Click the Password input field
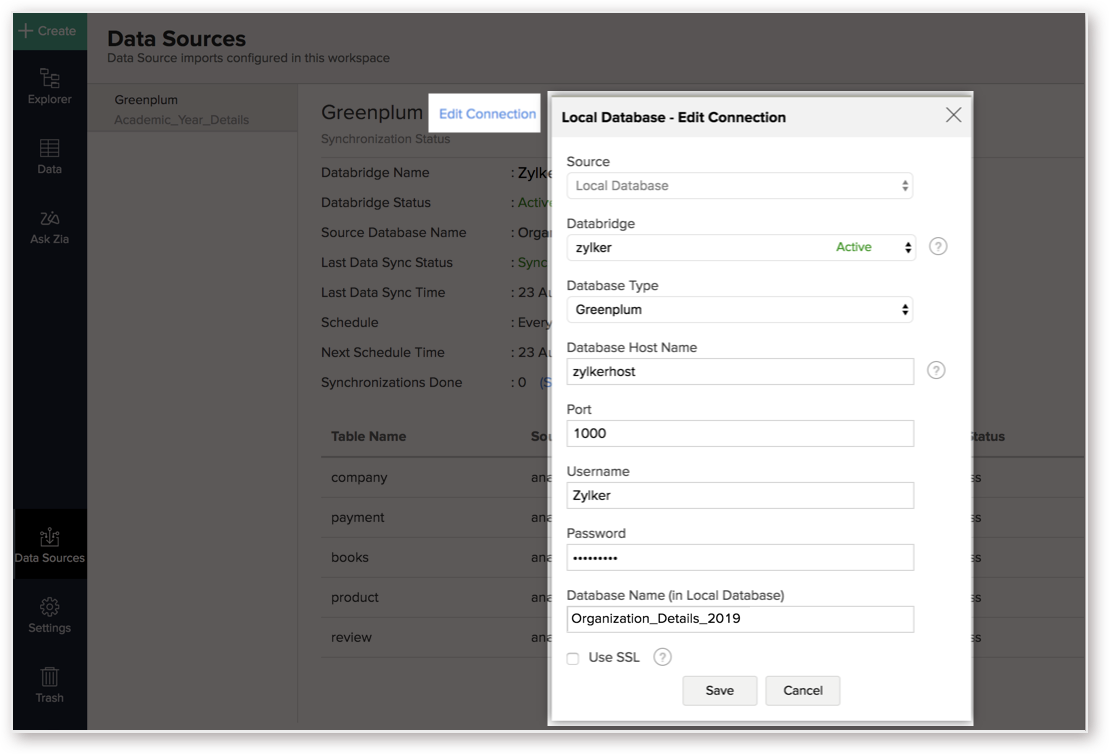This screenshot has height=754, width=1109. click(x=740, y=557)
